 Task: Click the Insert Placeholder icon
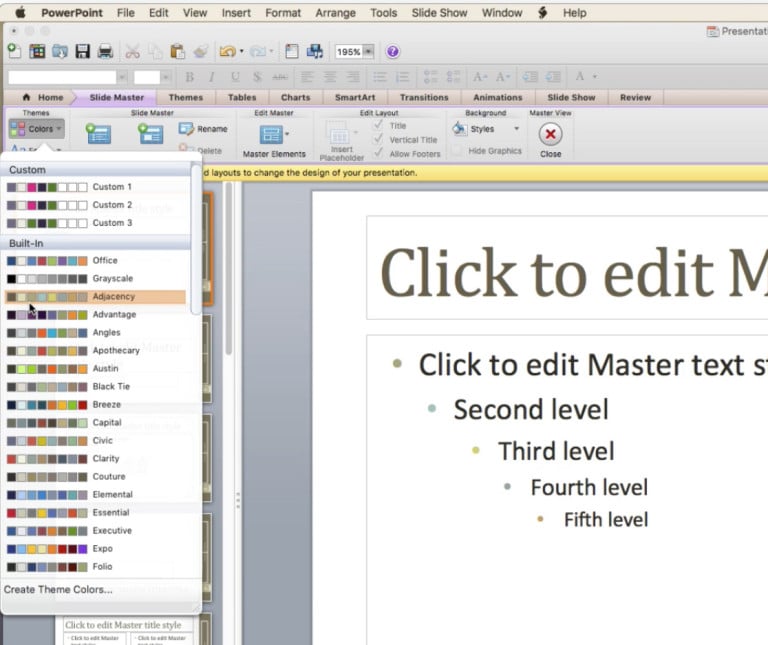338,133
